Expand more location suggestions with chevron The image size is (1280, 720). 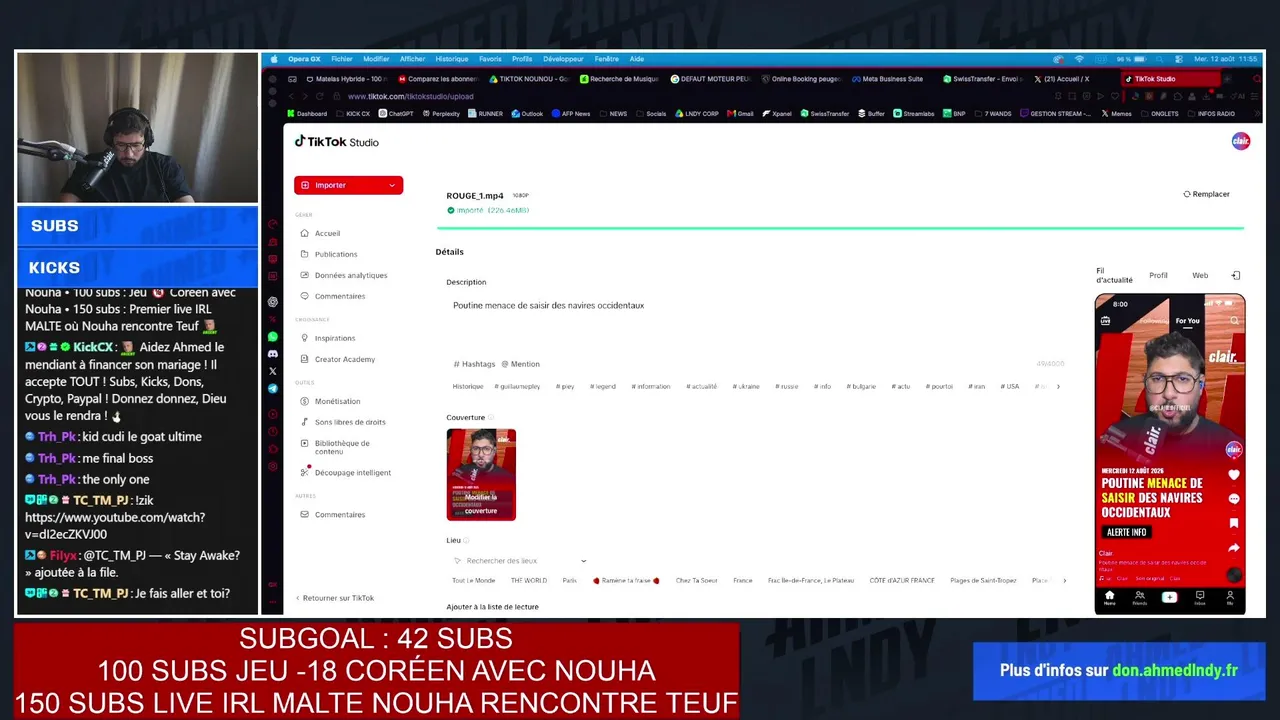[1064, 580]
